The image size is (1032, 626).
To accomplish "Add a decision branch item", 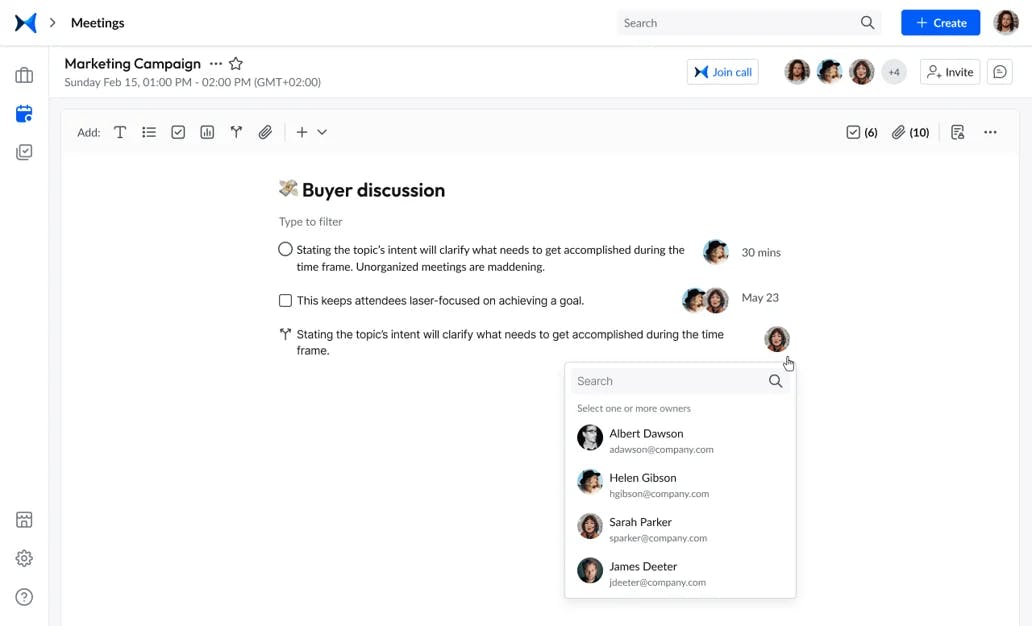I will tap(236, 132).
